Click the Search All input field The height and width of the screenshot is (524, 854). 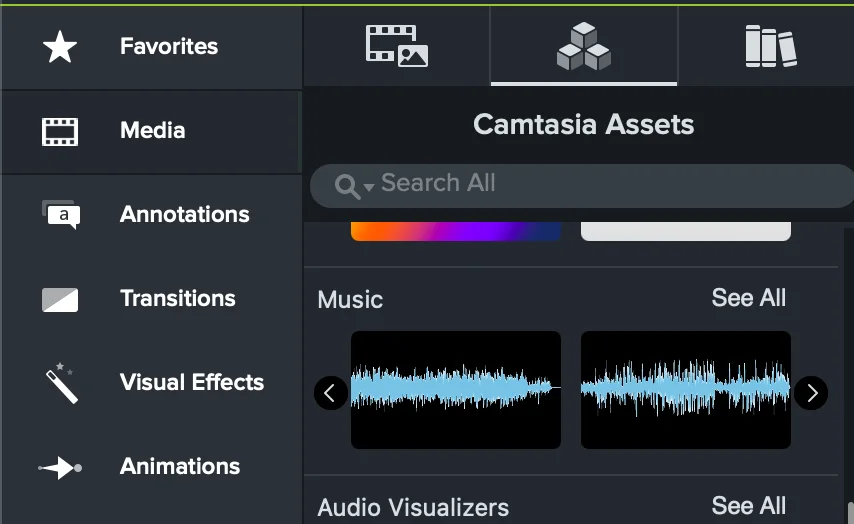pos(582,186)
